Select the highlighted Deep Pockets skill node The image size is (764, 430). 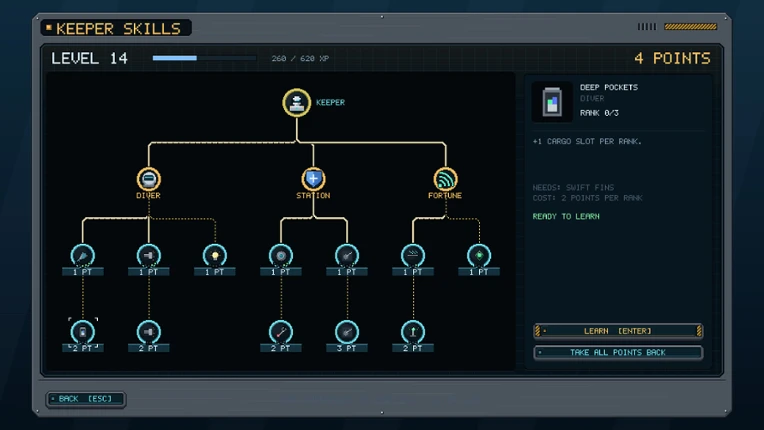(82, 332)
